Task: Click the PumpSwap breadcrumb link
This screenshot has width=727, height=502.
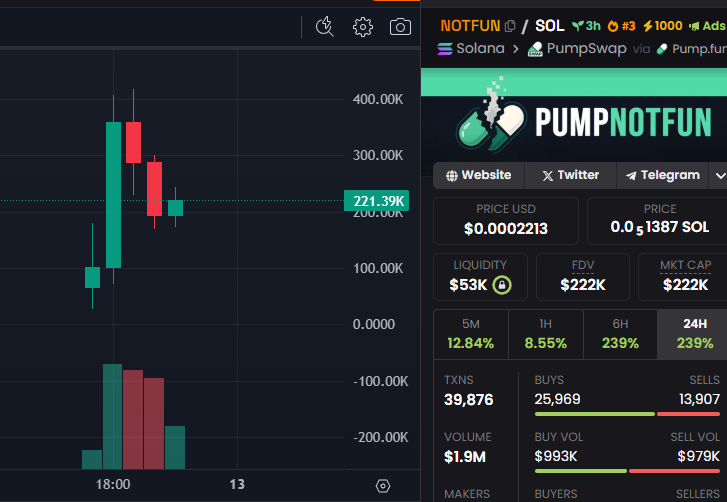Action: (x=587, y=49)
